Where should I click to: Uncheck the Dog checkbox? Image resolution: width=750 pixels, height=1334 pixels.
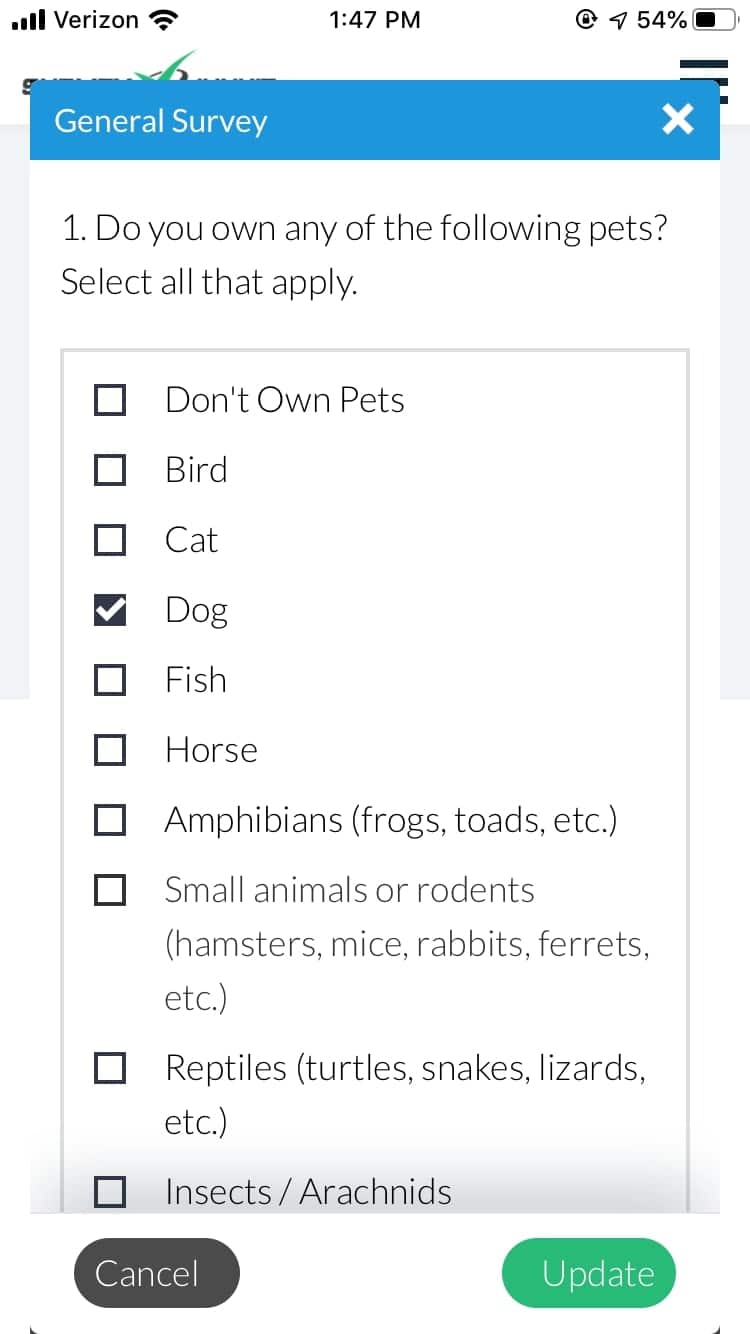click(110, 610)
